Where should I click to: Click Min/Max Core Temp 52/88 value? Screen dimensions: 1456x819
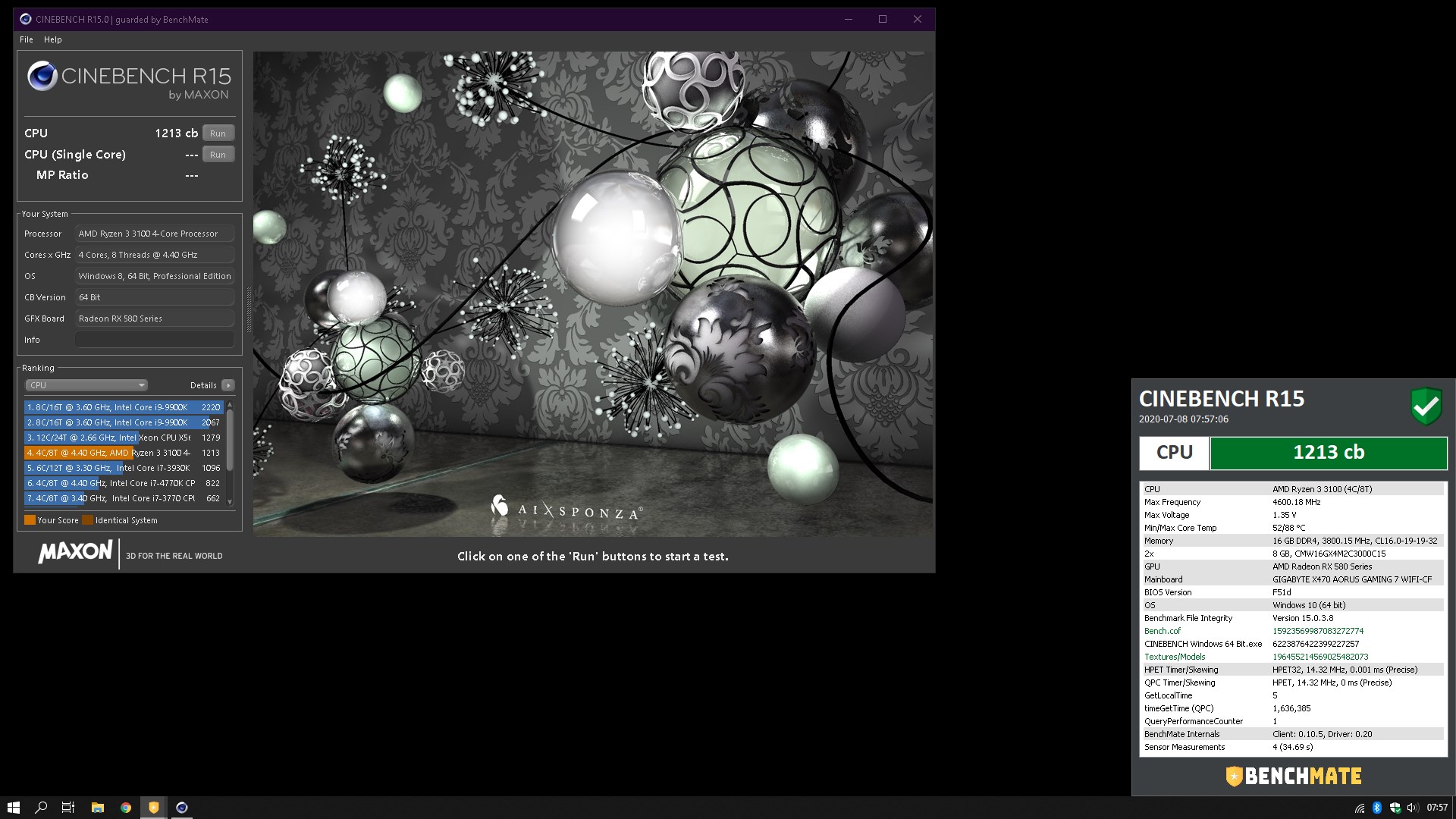(x=1289, y=528)
